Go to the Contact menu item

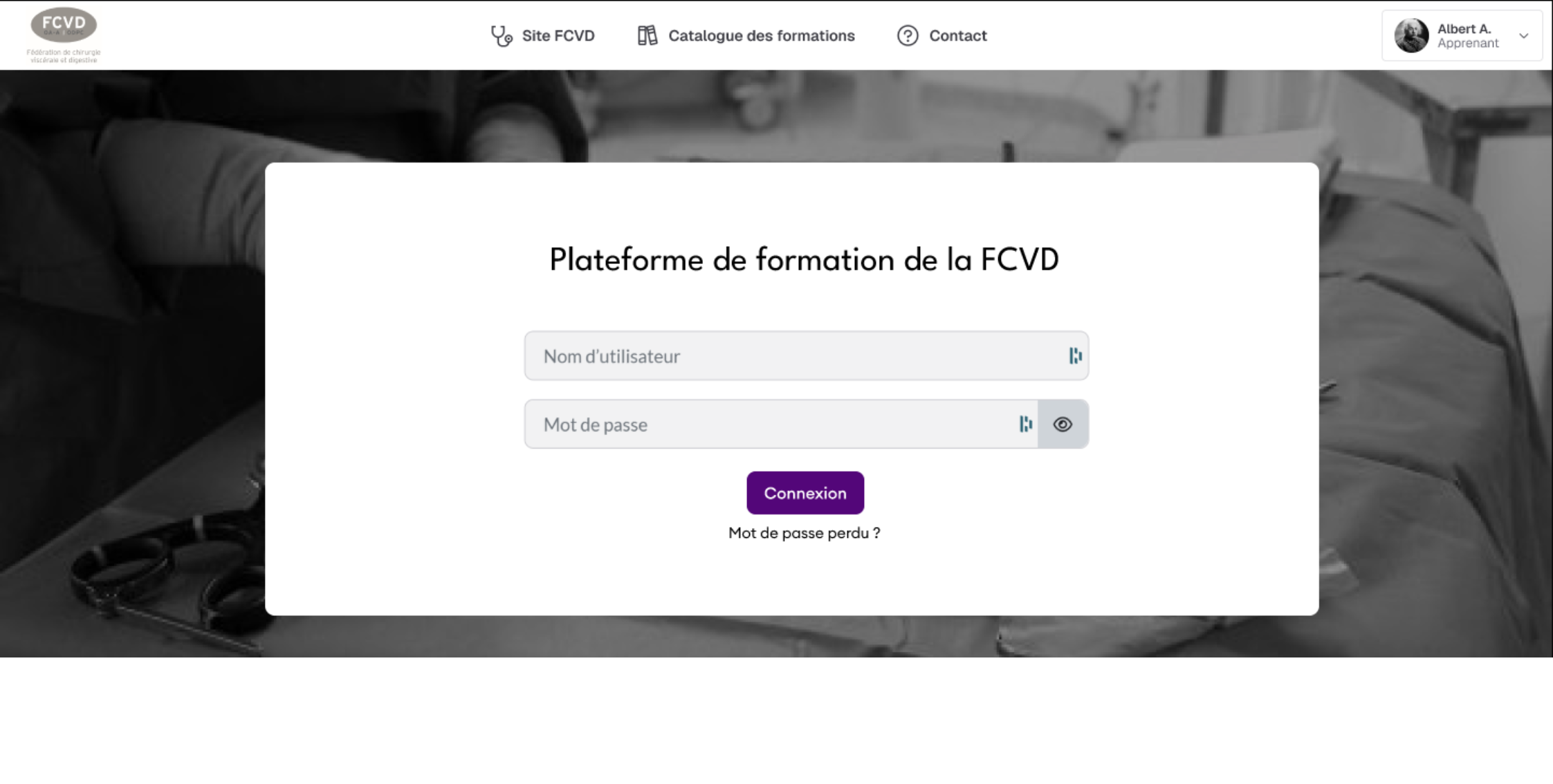point(957,36)
